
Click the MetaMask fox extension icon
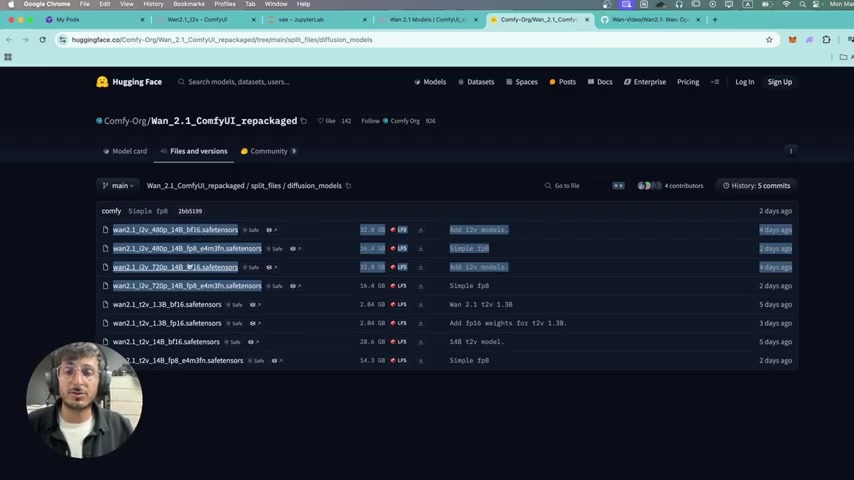[792, 40]
